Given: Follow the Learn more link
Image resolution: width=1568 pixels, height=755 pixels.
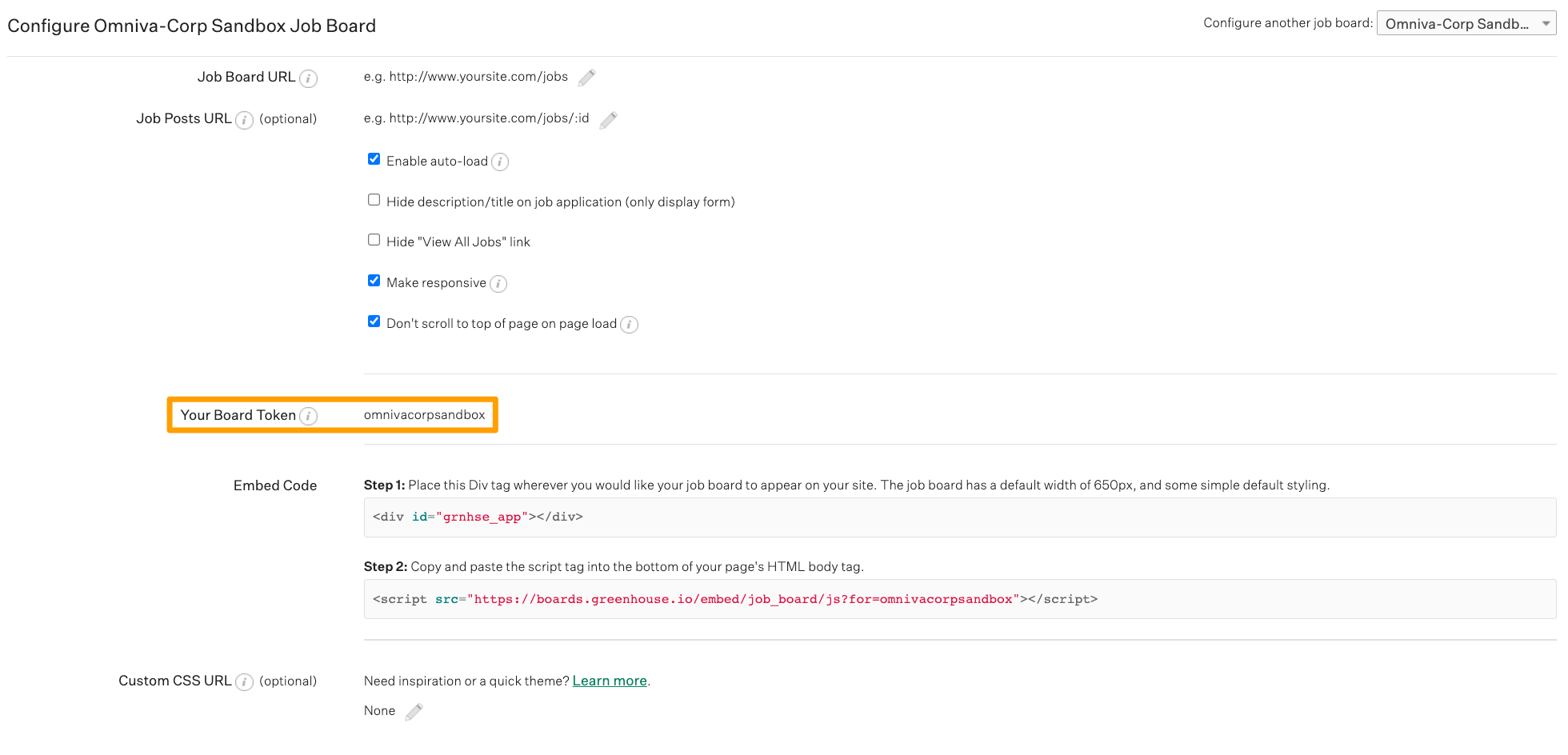Looking at the screenshot, I should (610, 681).
